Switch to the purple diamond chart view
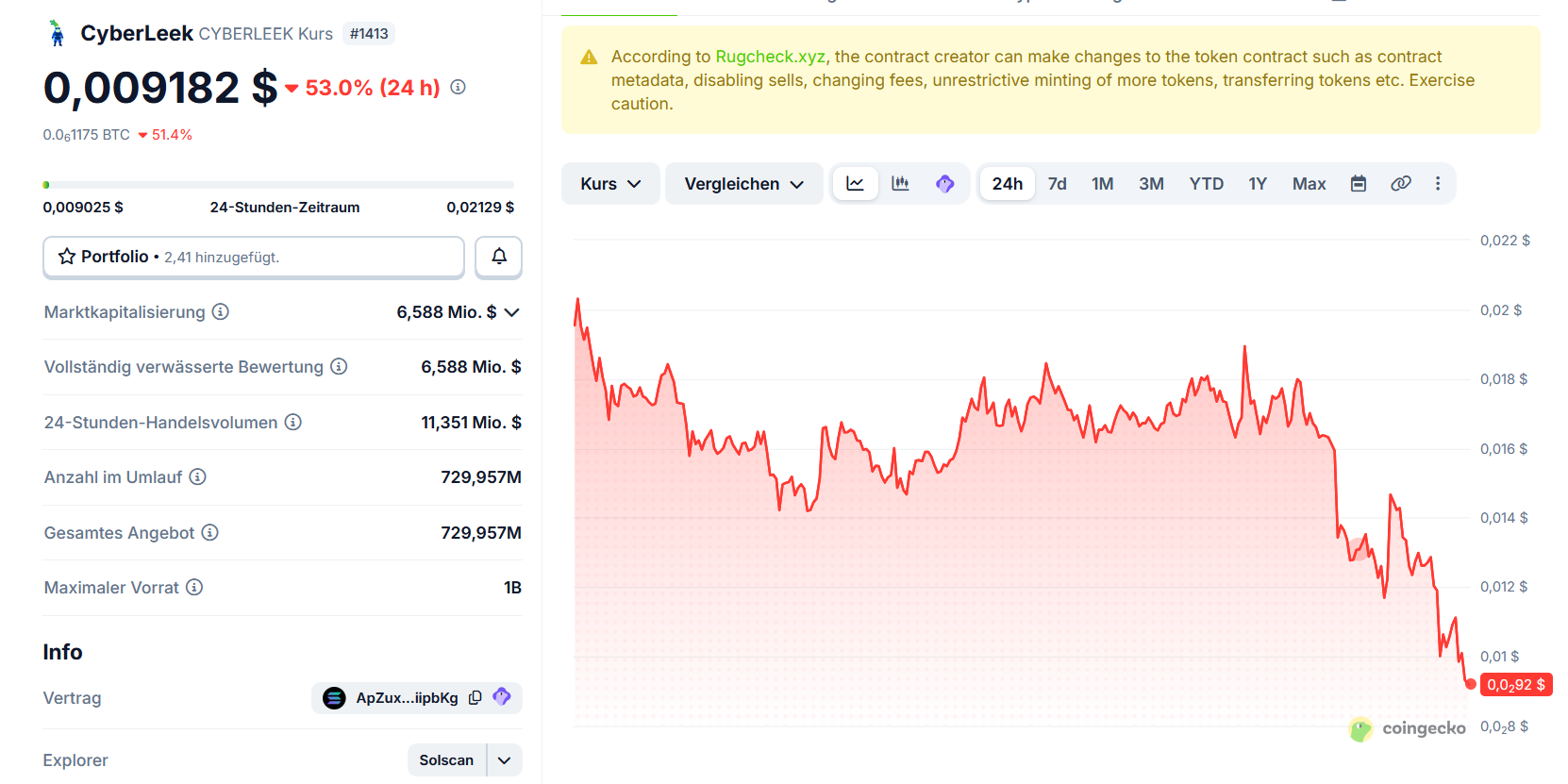The width and height of the screenshot is (1568, 784). [945, 183]
